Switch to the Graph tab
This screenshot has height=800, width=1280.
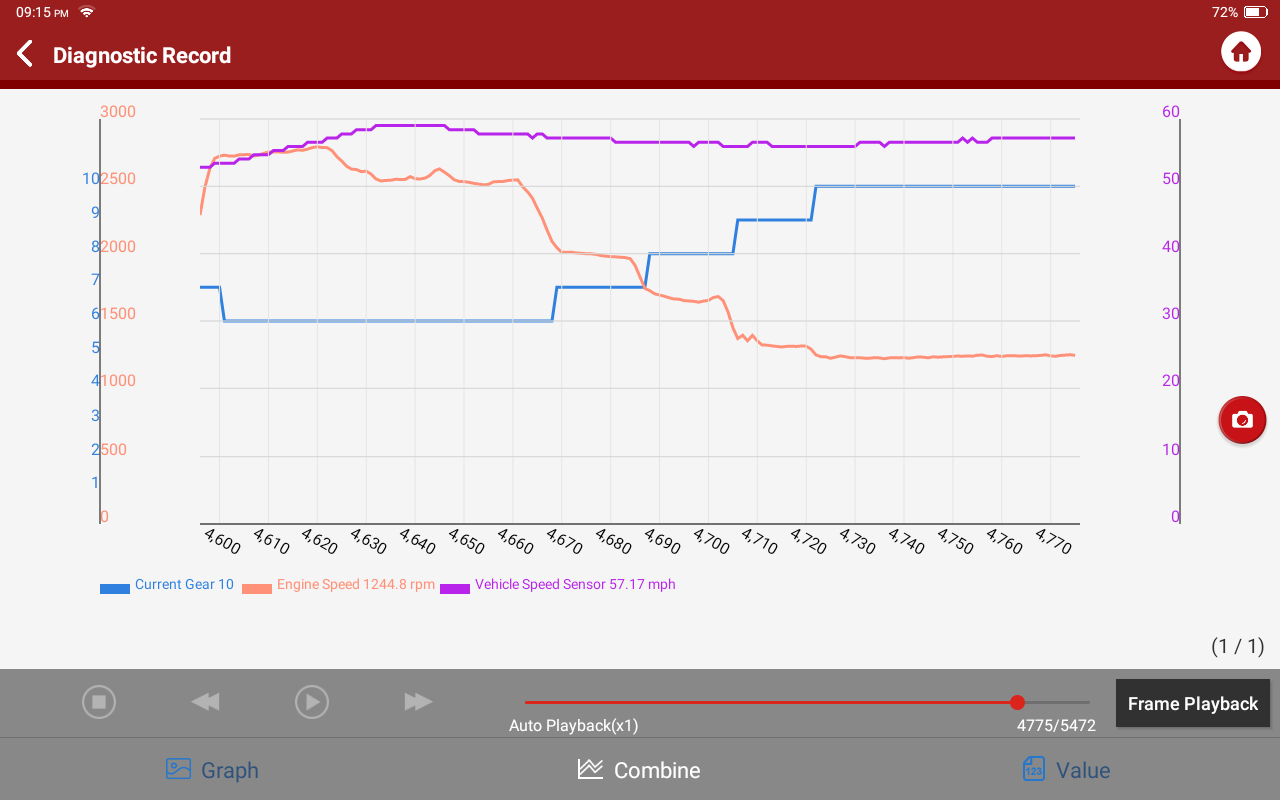click(212, 770)
